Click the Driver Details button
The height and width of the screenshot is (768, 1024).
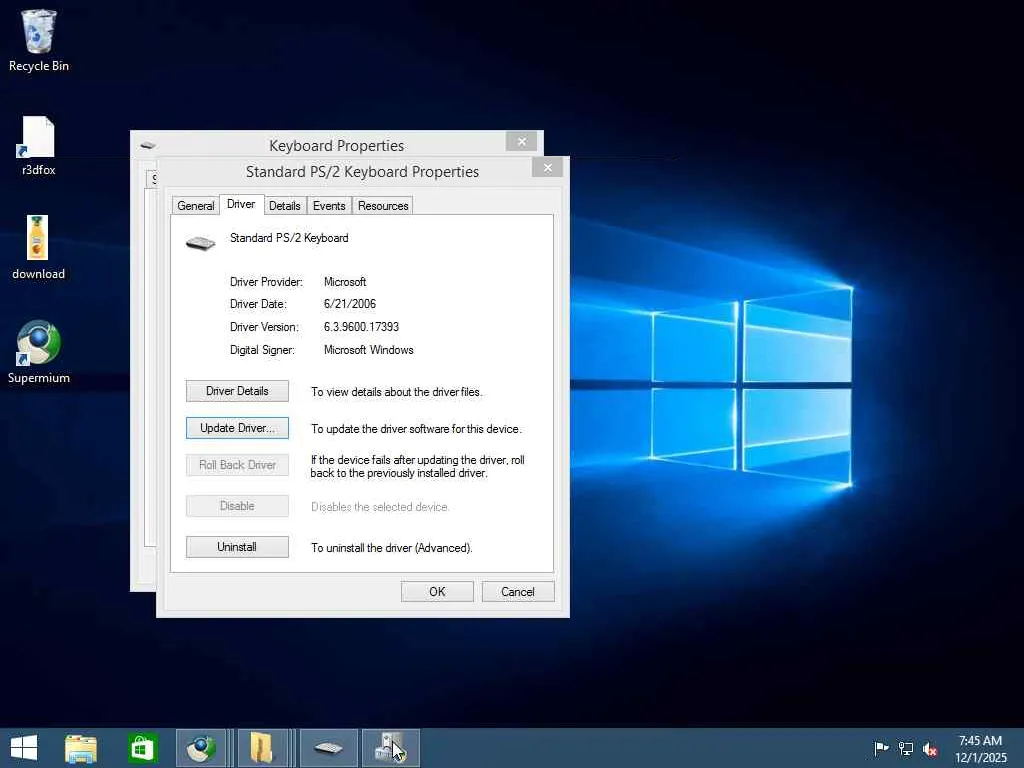tap(237, 391)
